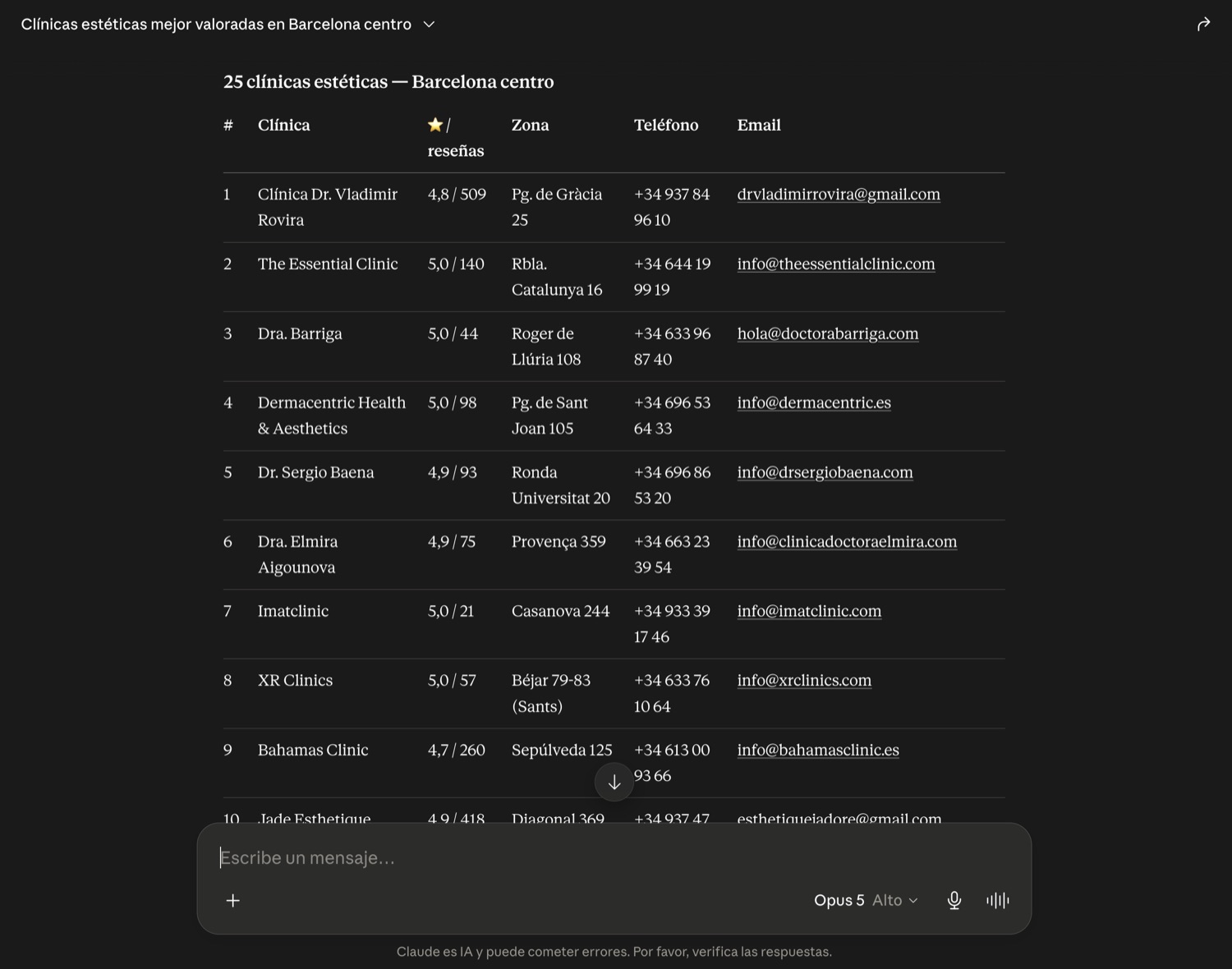1232x969 pixels.
Task: Click the conversation title text
Action: tap(216, 25)
